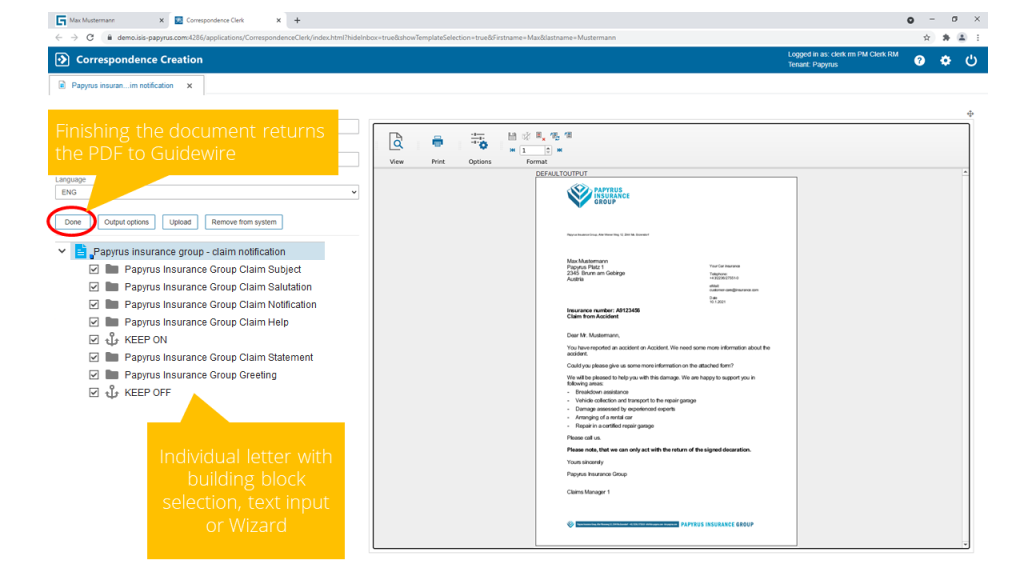Click the move/expand arrows icon above preview
This screenshot has height=576, width=1024.
970,114
